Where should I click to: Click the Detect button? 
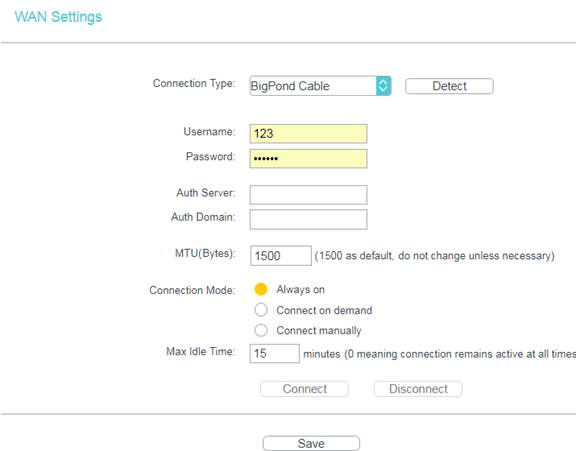(x=449, y=86)
